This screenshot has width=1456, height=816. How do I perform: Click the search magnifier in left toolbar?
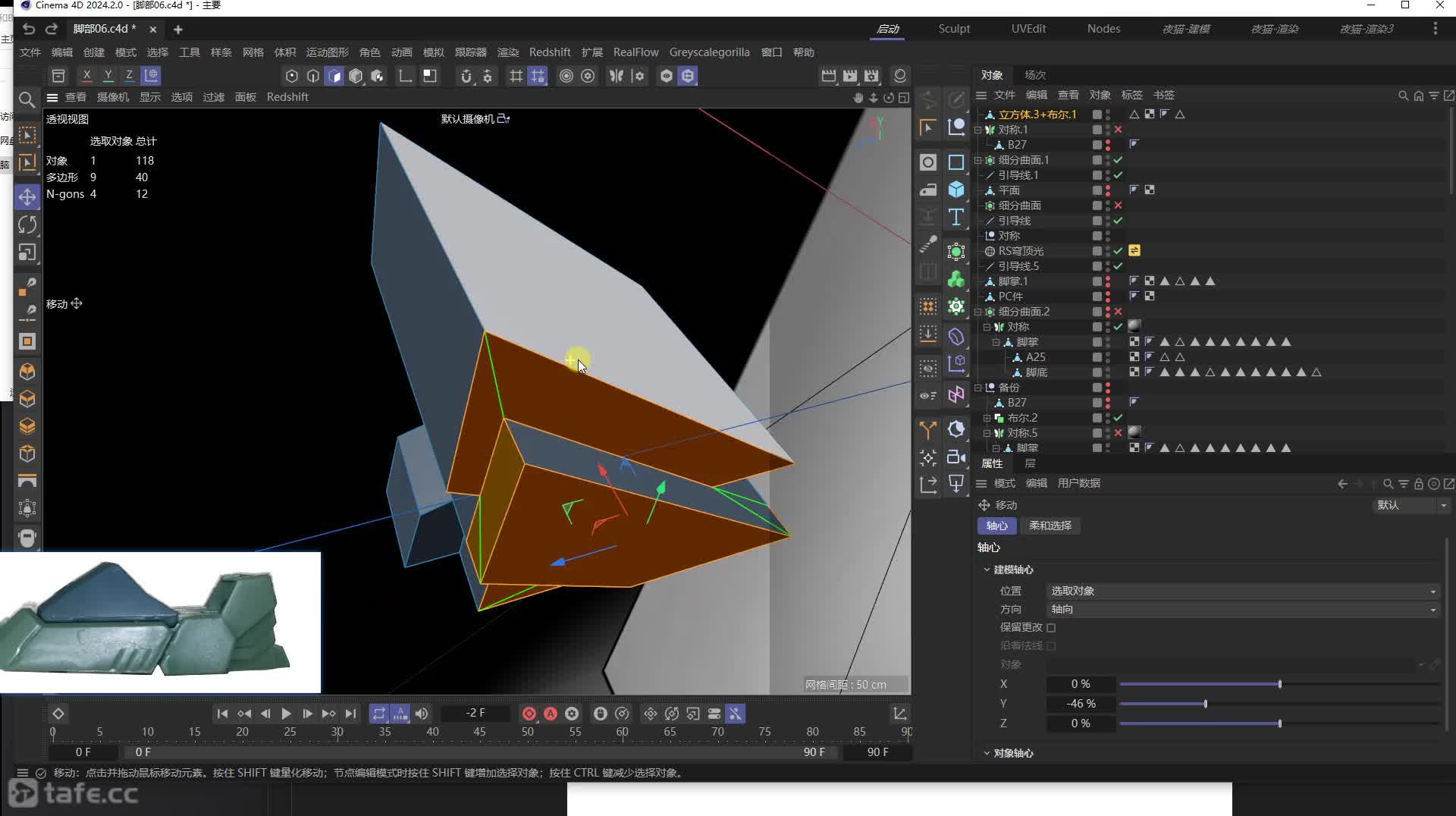click(x=27, y=100)
